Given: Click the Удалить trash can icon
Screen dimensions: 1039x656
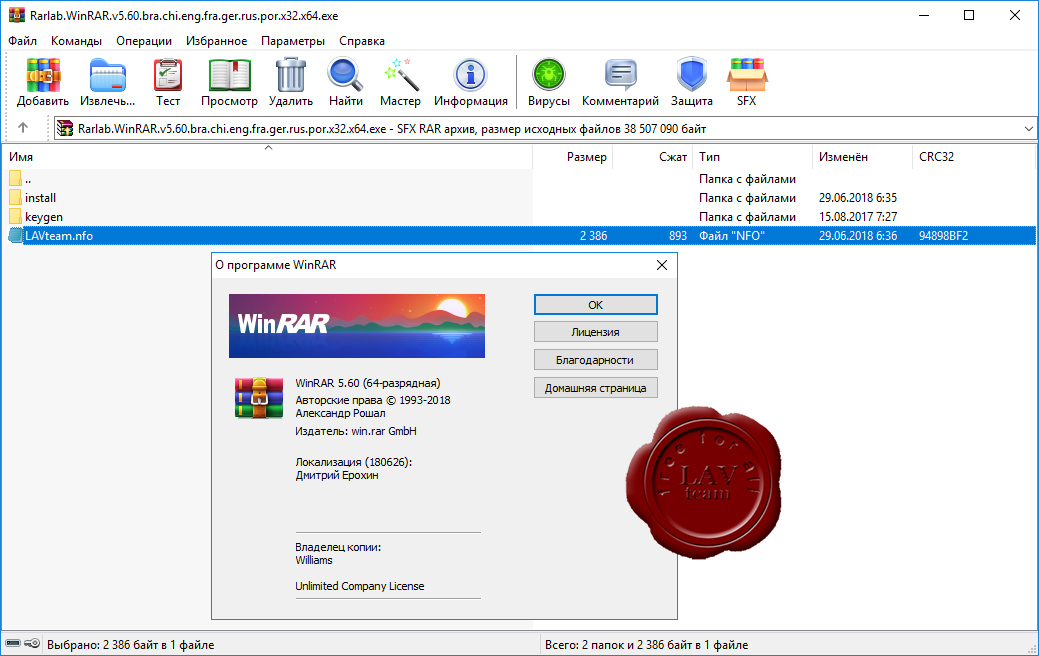Looking at the screenshot, I should click(x=290, y=75).
